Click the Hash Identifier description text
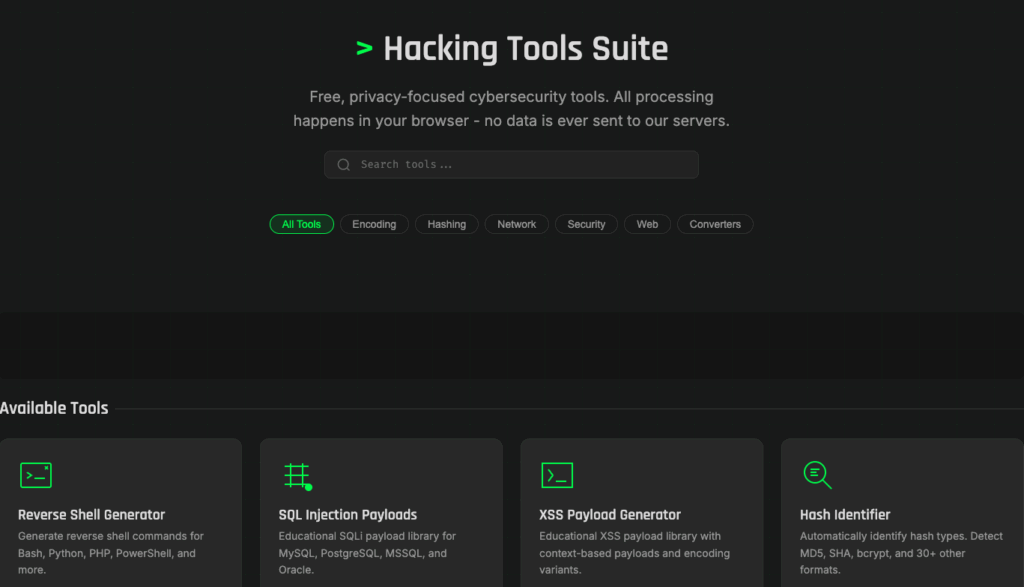Image resolution: width=1024 pixels, height=587 pixels. pyautogui.click(x=900, y=553)
